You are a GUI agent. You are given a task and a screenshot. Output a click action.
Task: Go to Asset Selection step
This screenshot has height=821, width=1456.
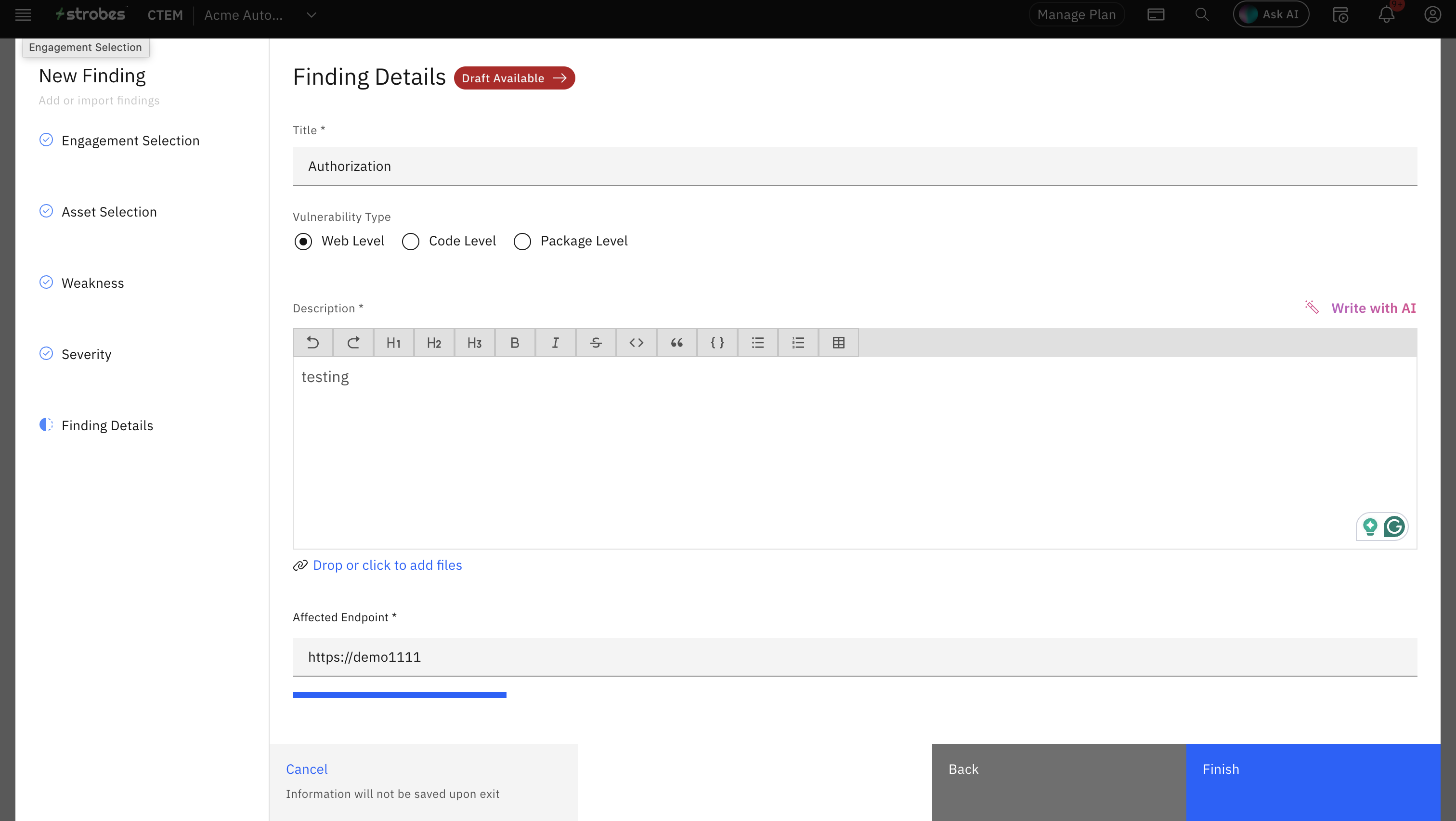click(x=108, y=211)
